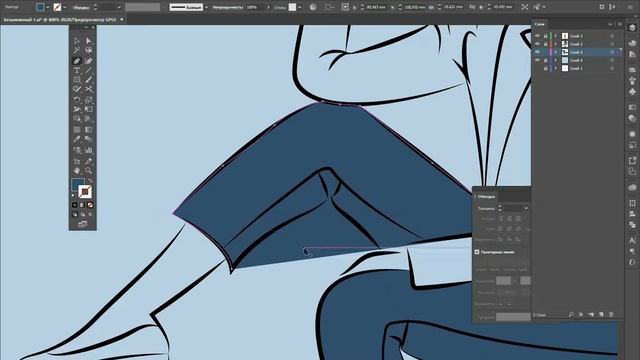The width and height of the screenshot is (640, 360).
Task: Click the document tab title
Action: tap(60, 19)
